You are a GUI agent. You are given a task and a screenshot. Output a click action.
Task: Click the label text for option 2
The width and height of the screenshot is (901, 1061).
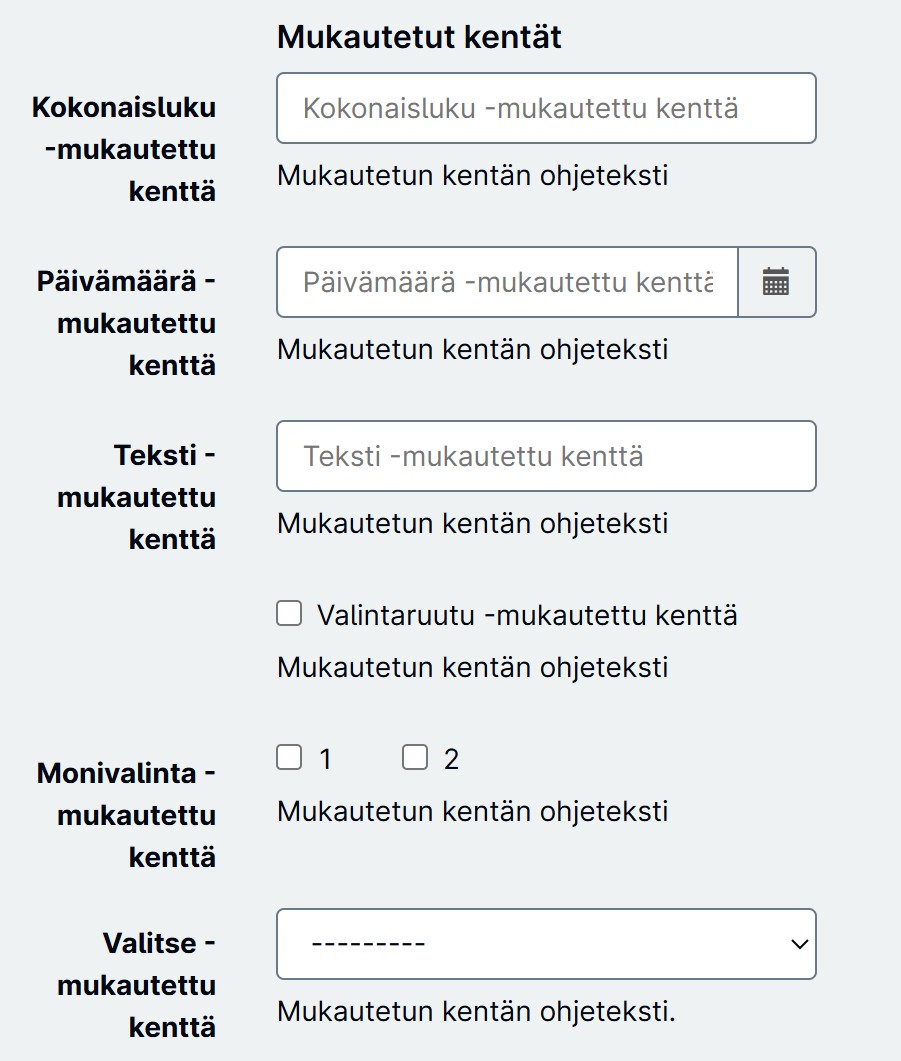tap(451, 759)
